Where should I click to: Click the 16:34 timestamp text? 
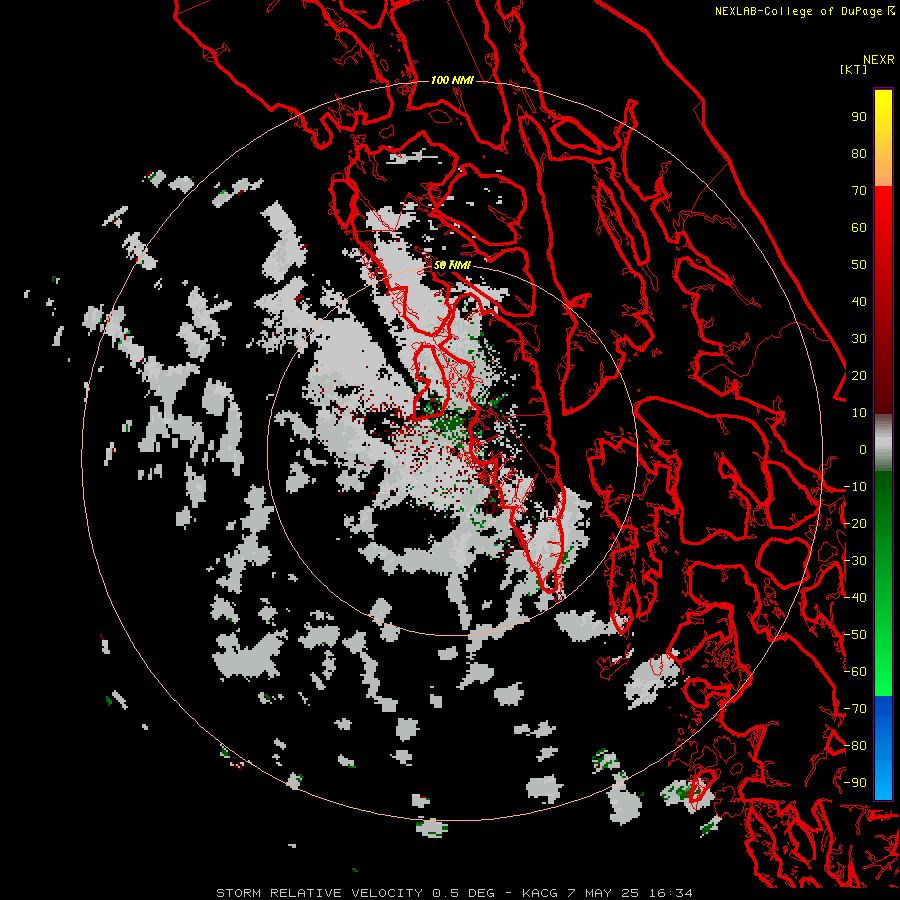[x=671, y=893]
